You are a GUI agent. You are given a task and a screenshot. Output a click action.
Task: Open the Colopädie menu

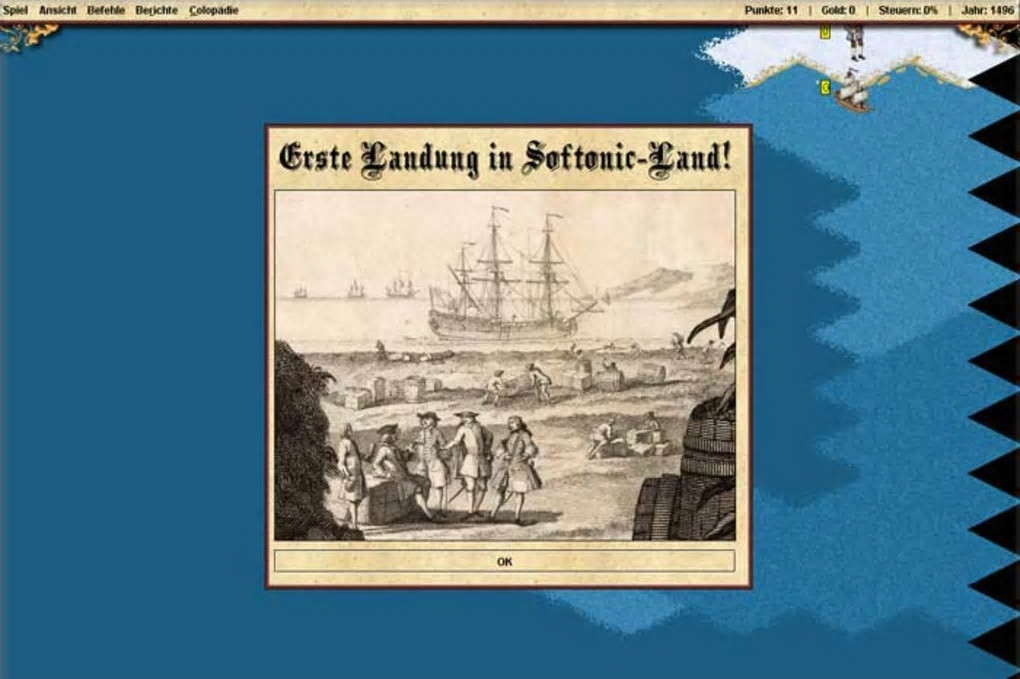[213, 10]
